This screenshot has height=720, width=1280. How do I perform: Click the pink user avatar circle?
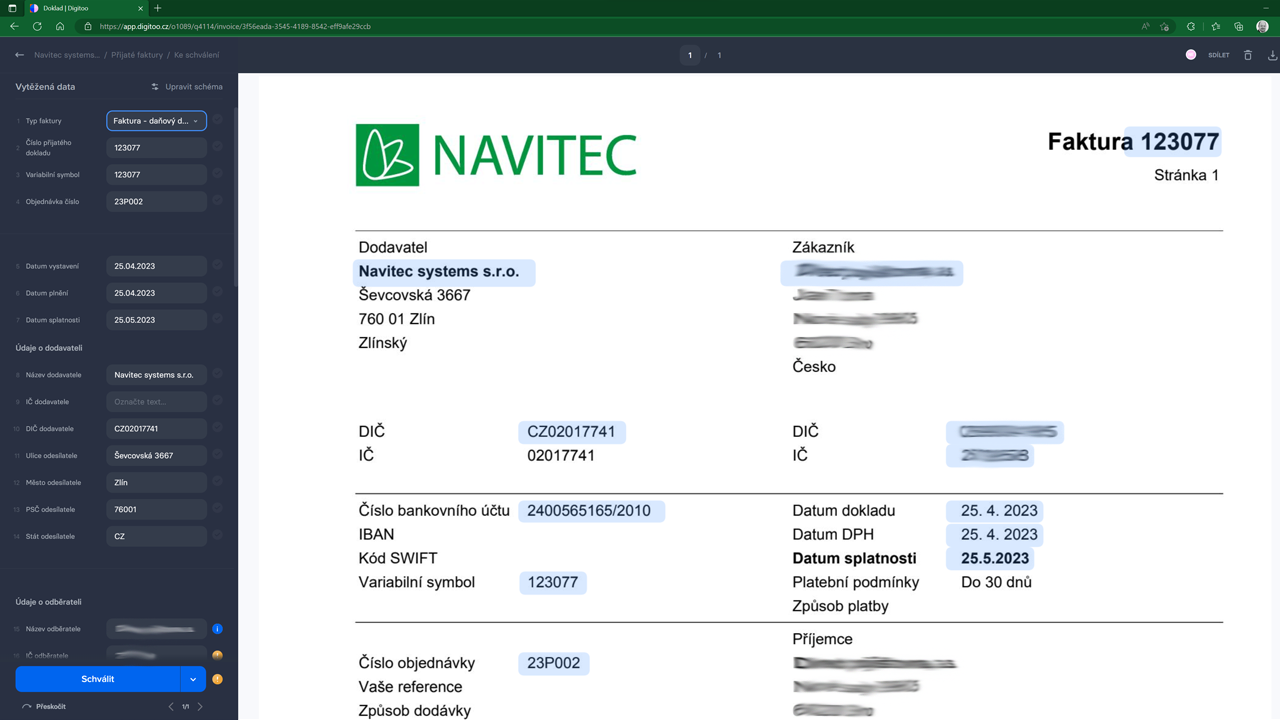tap(1191, 55)
